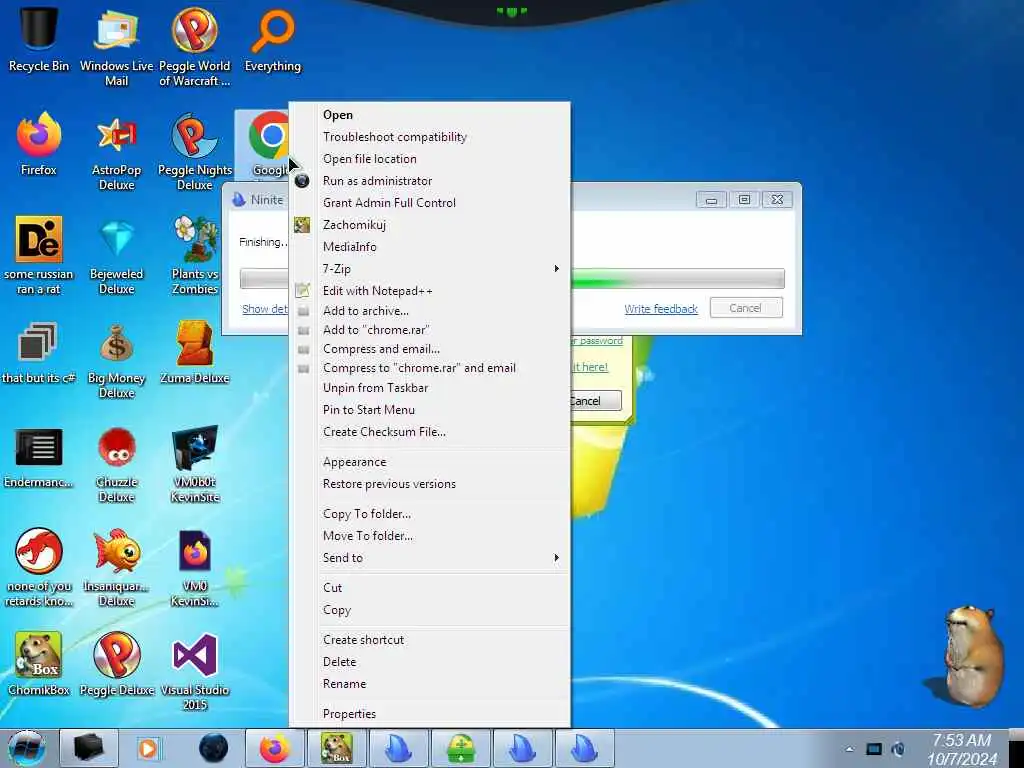Screen dimensions: 1024x768
Task: Choose Copy To folder...
Action: coord(430,514)
